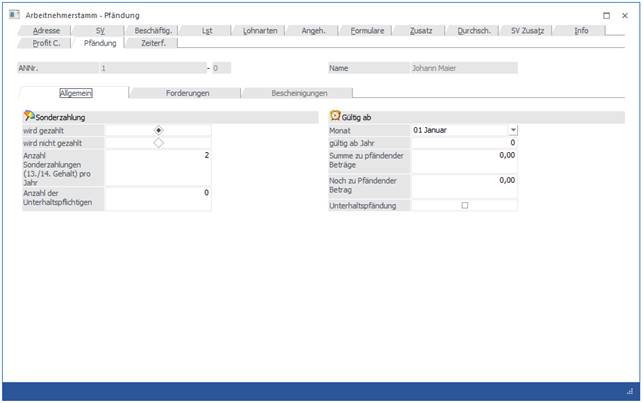
Task: Select the 'wird gezahlt' radio button
Action: (x=158, y=130)
